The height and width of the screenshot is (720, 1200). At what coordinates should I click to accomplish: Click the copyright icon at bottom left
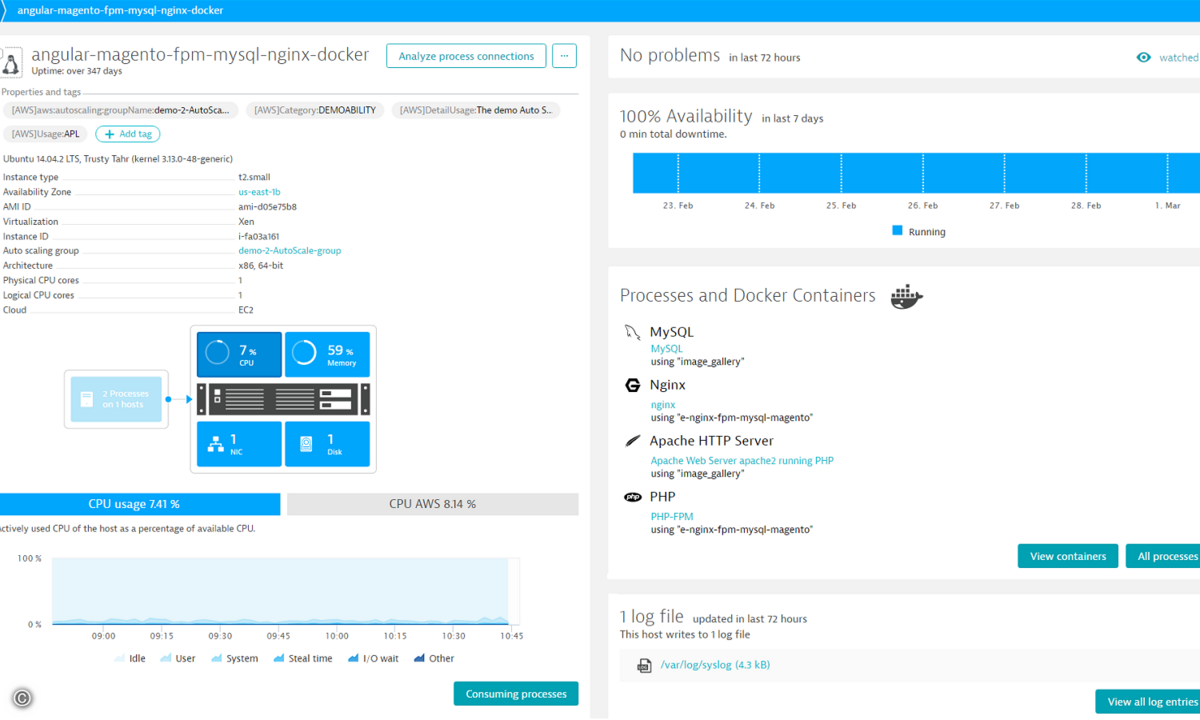click(x=22, y=699)
